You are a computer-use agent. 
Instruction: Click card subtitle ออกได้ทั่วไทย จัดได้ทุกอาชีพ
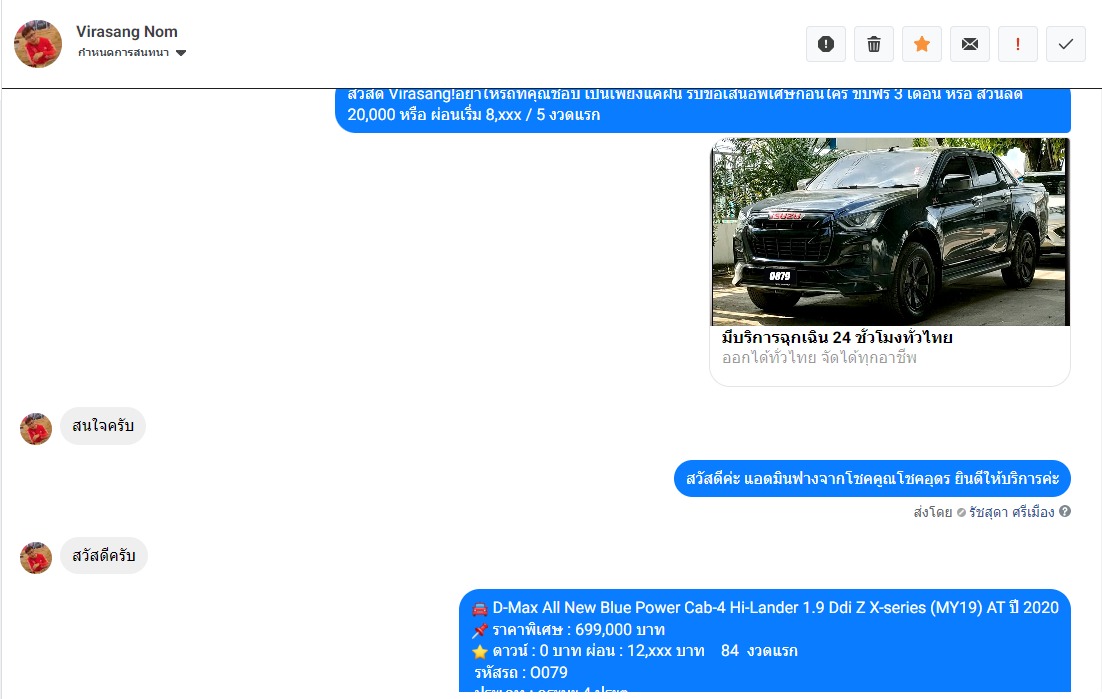(819, 358)
